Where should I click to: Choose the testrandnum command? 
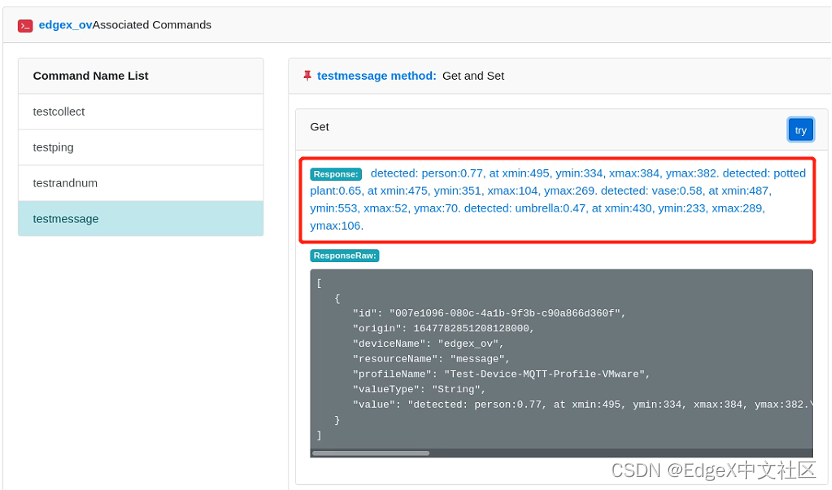point(141,183)
